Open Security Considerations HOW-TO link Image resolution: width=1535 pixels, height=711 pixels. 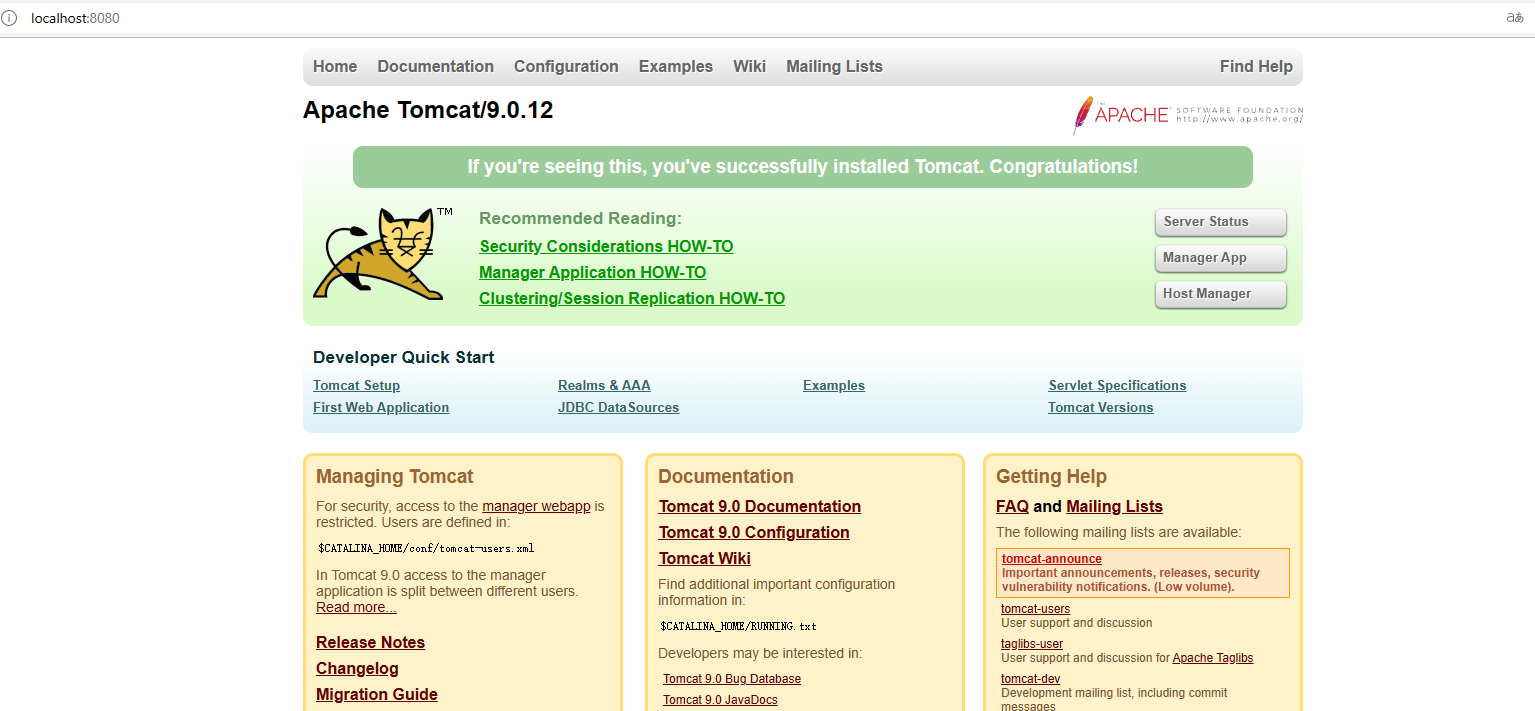606,246
